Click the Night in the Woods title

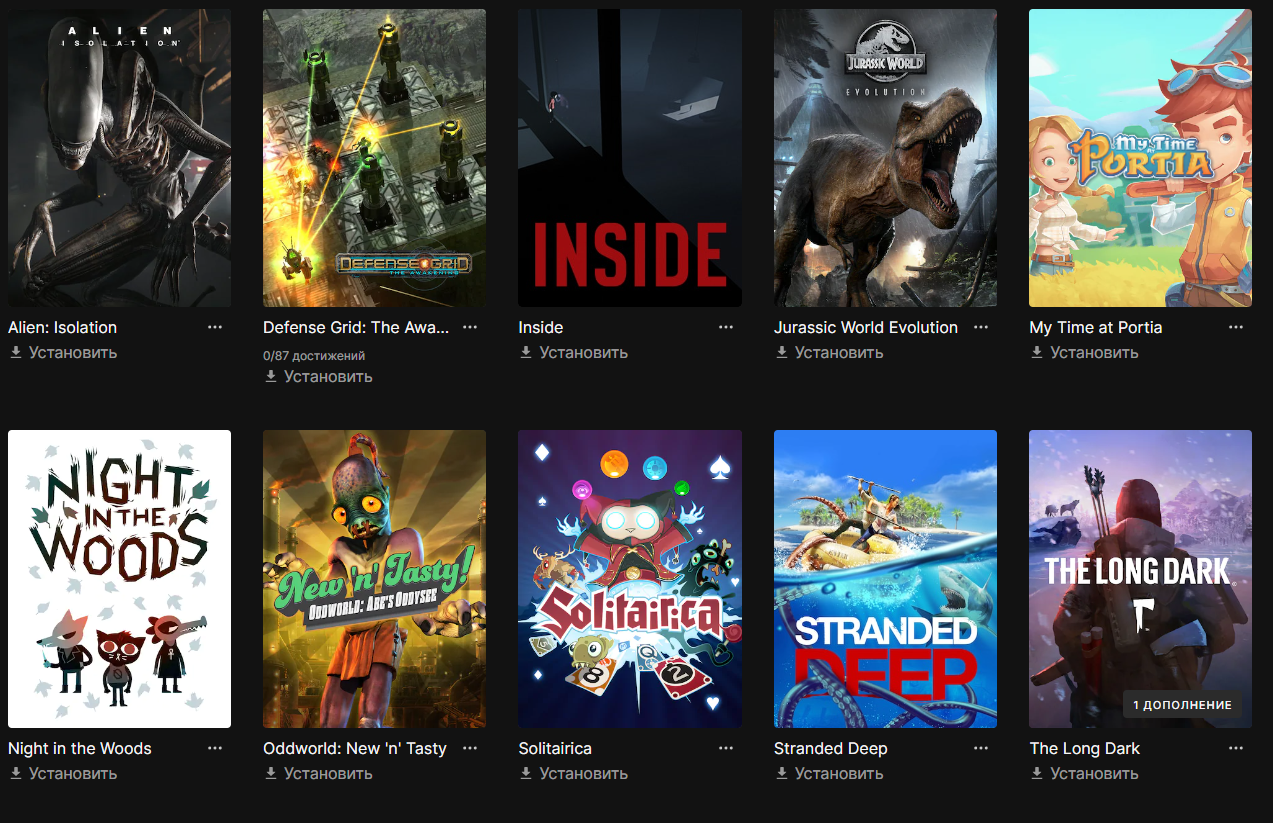tap(80, 748)
